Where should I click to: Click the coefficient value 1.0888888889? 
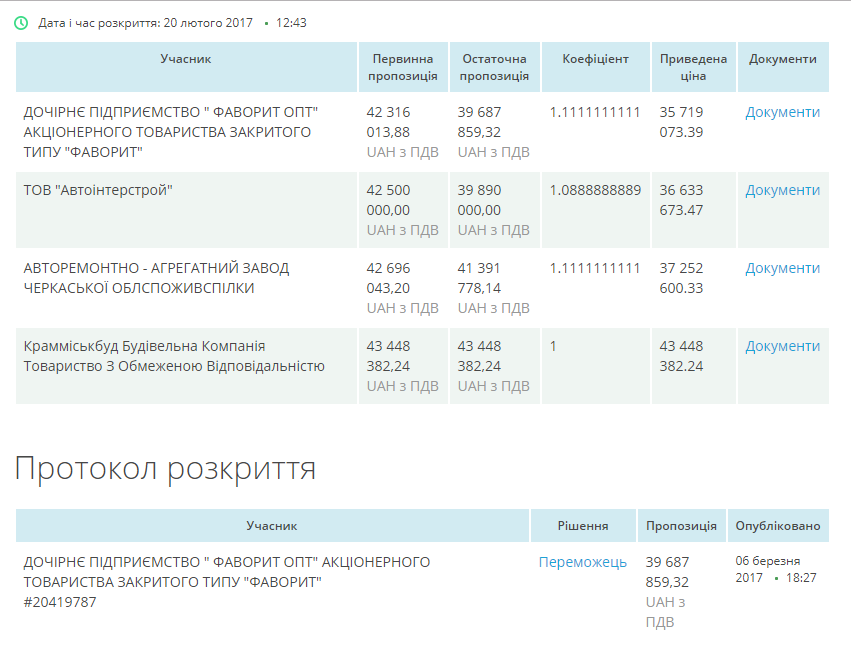(595, 190)
